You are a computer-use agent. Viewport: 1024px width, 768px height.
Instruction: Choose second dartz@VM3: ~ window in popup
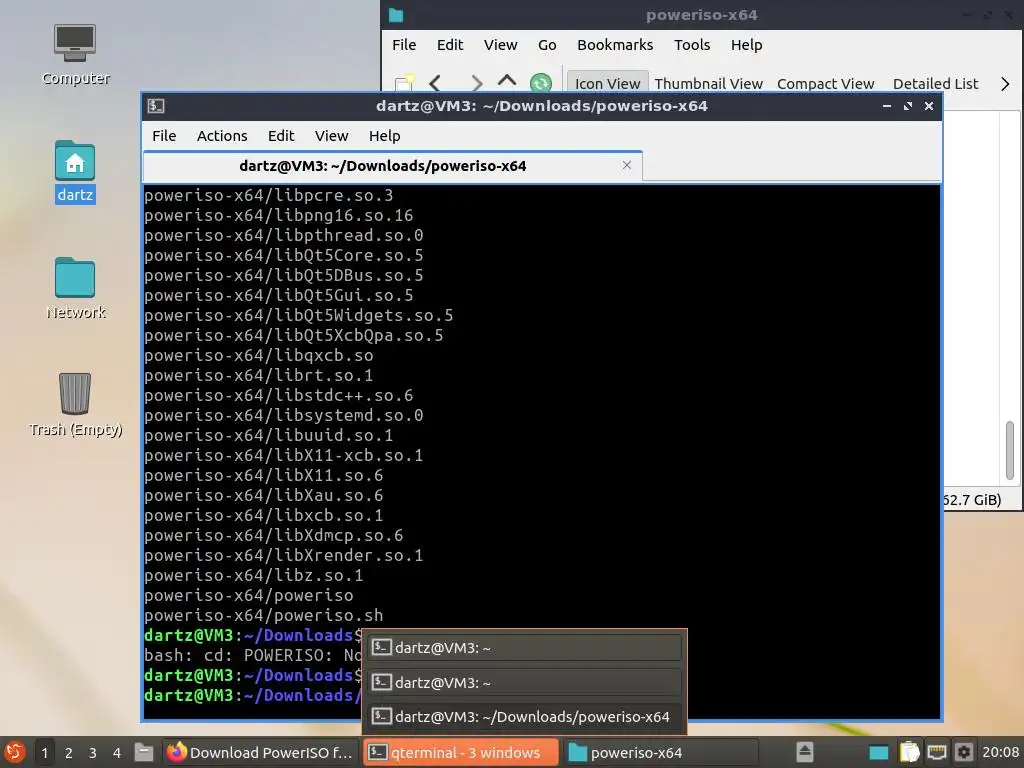tap(525, 682)
